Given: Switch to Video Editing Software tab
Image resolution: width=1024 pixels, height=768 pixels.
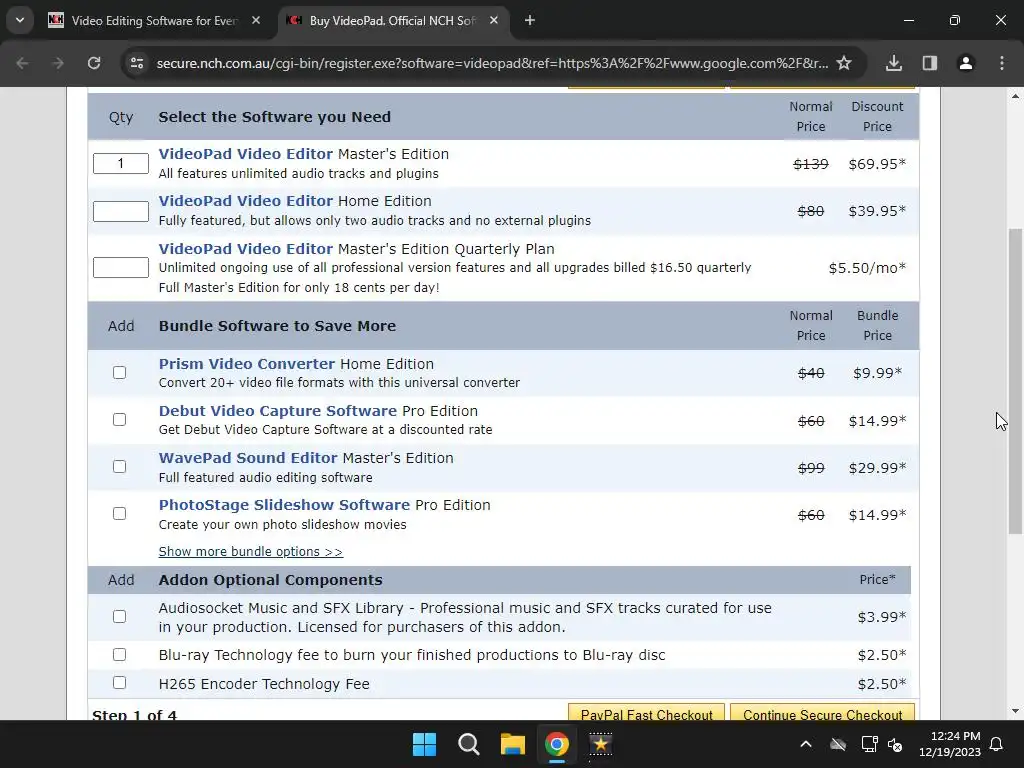Looking at the screenshot, I should tap(155, 20).
